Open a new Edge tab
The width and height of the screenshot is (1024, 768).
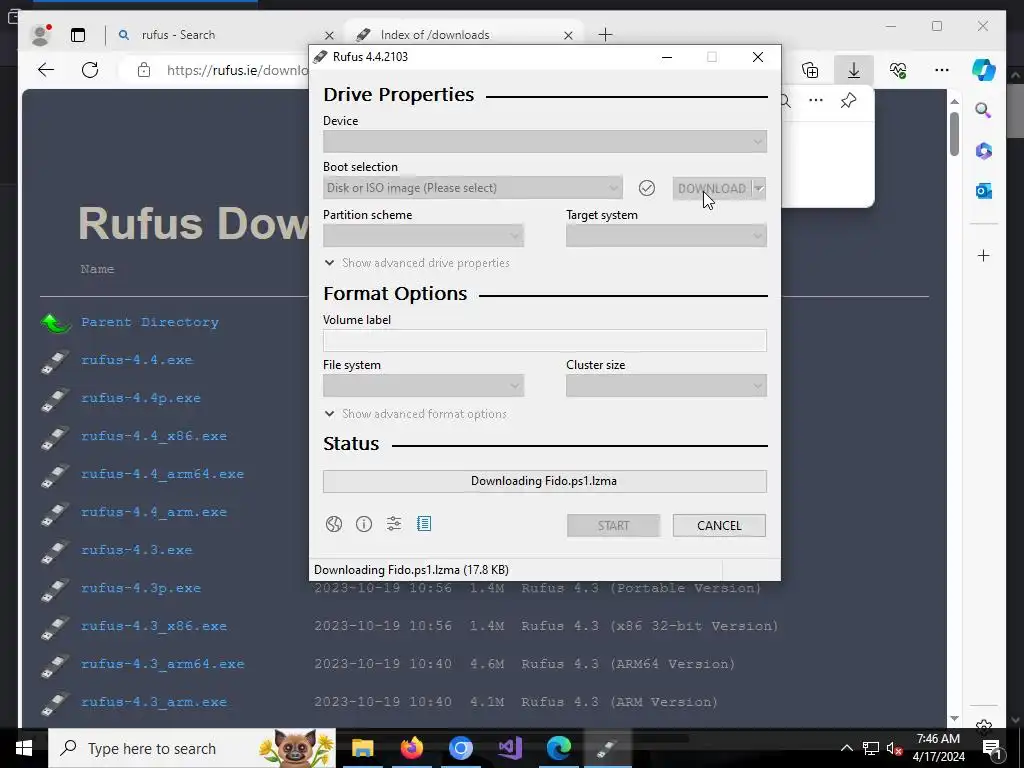pos(605,35)
